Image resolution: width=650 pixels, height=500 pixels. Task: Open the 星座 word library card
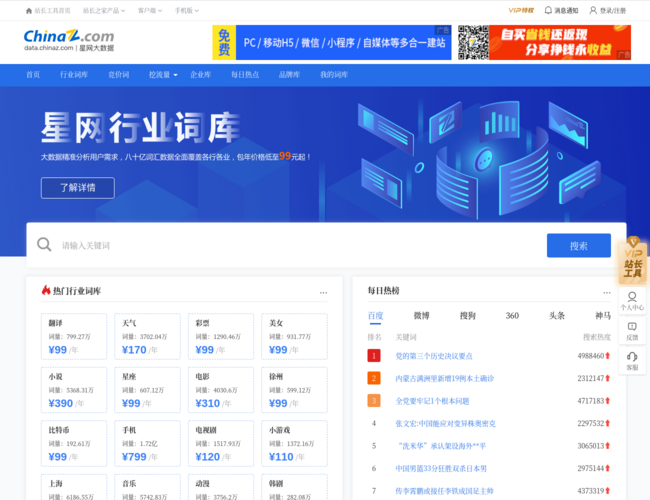147,390
